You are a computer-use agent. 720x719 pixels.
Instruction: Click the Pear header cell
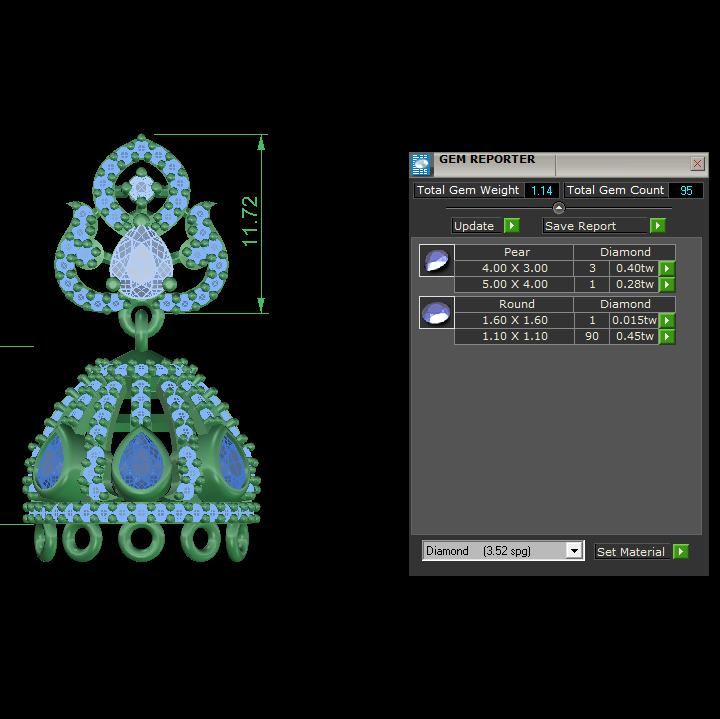[x=514, y=252]
